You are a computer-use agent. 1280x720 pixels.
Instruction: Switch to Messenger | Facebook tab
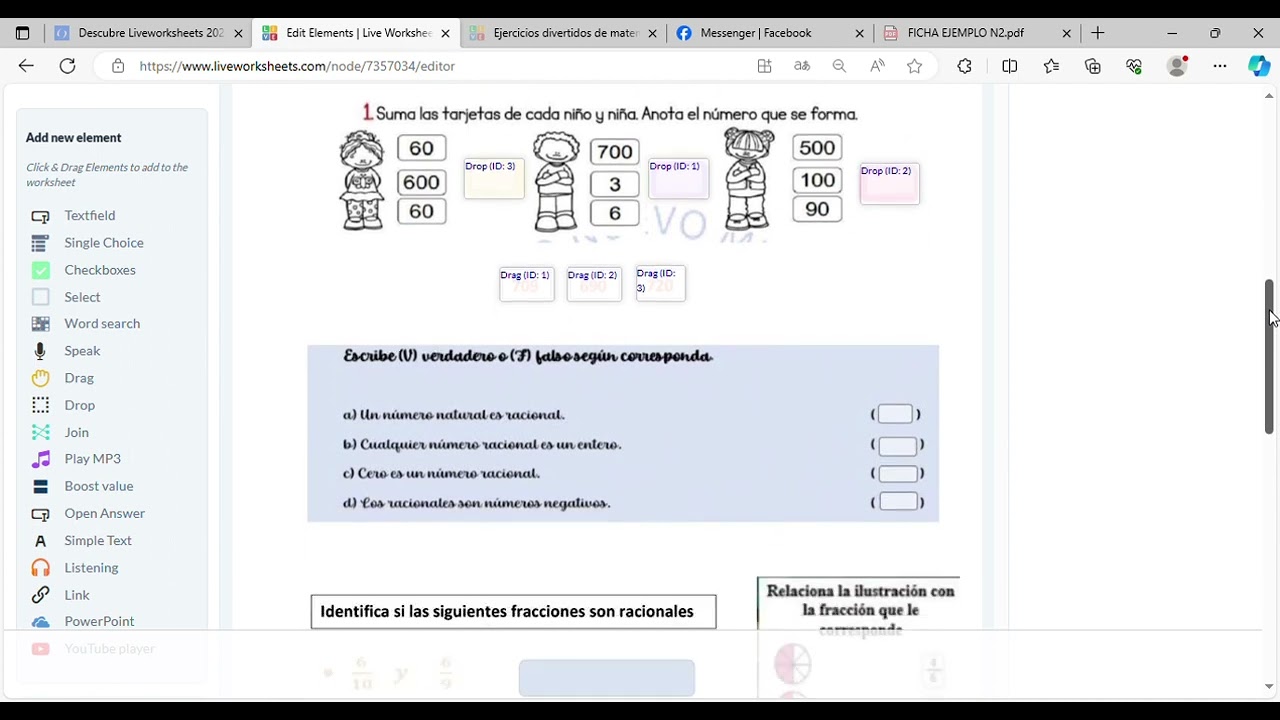(770, 33)
